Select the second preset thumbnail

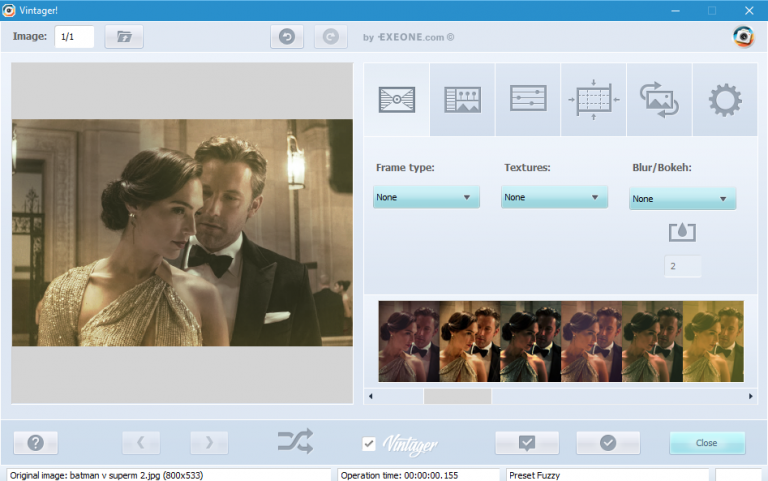pyautogui.click(x=470, y=341)
